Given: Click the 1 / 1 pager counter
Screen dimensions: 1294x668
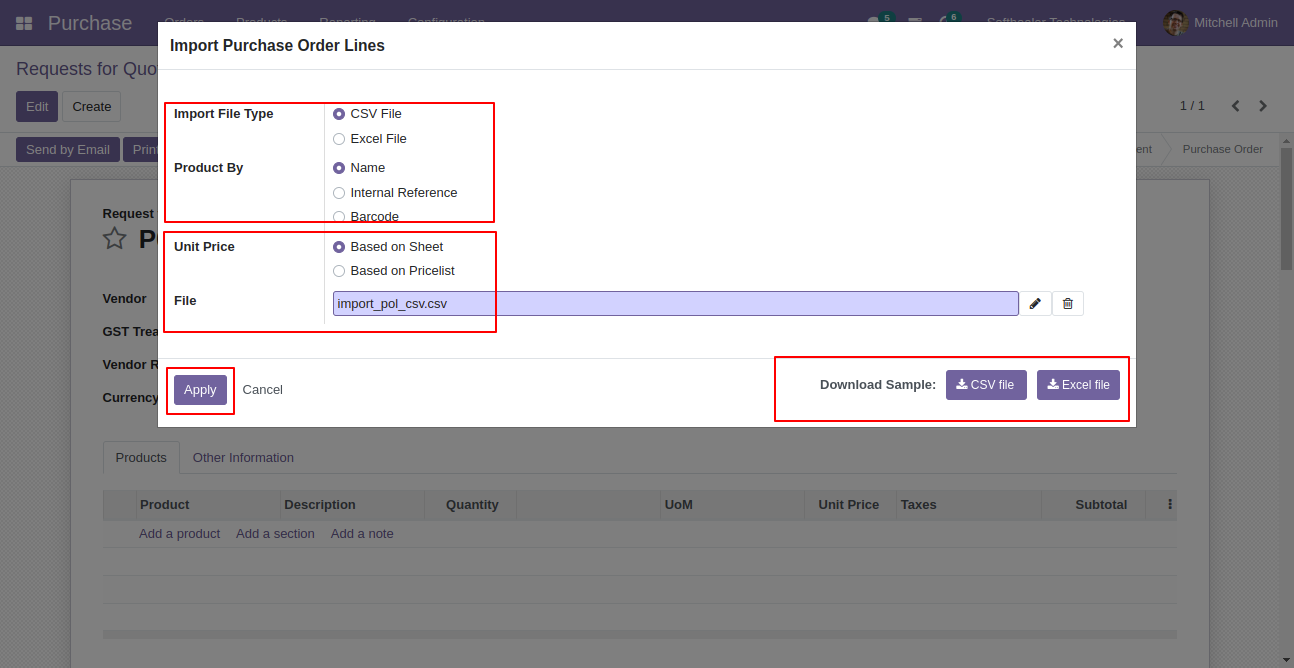Looking at the screenshot, I should pyautogui.click(x=1192, y=106).
